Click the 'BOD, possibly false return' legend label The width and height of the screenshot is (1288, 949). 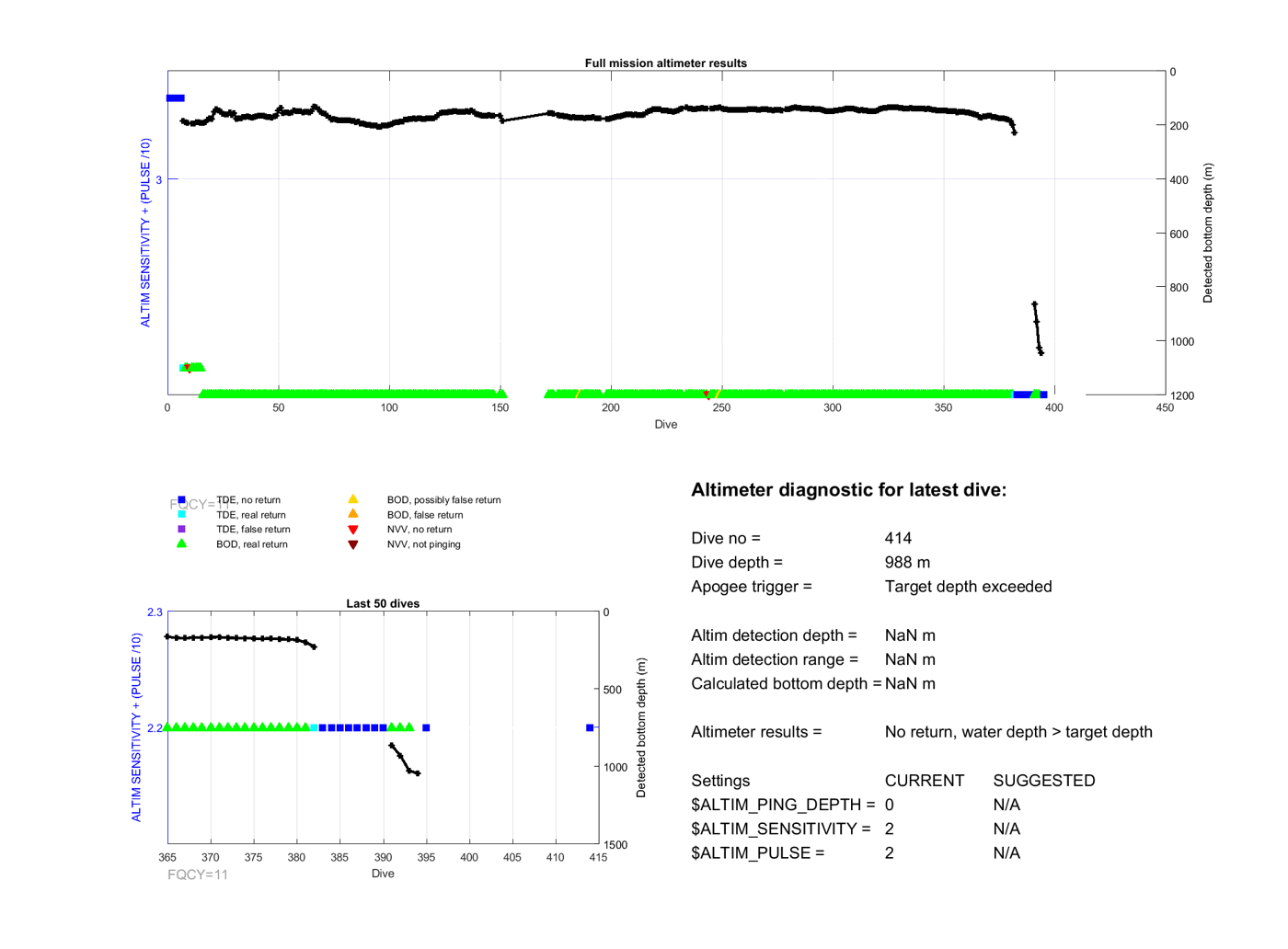[x=443, y=500]
